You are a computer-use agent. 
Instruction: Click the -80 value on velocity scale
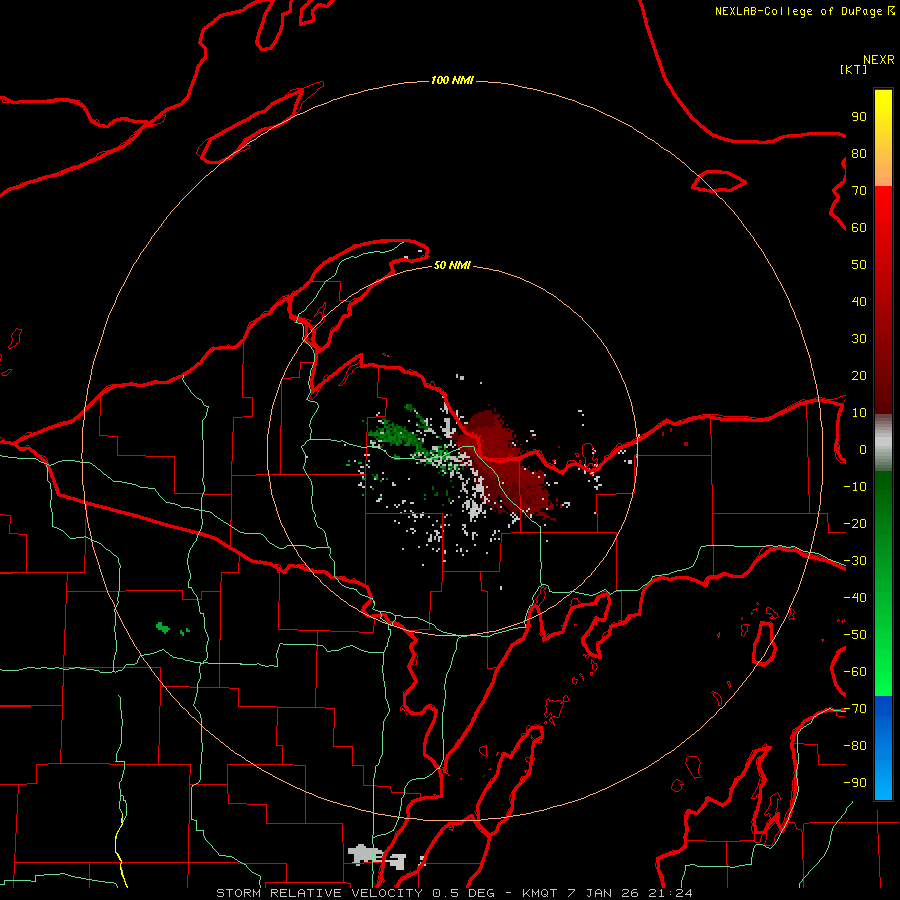(x=855, y=746)
